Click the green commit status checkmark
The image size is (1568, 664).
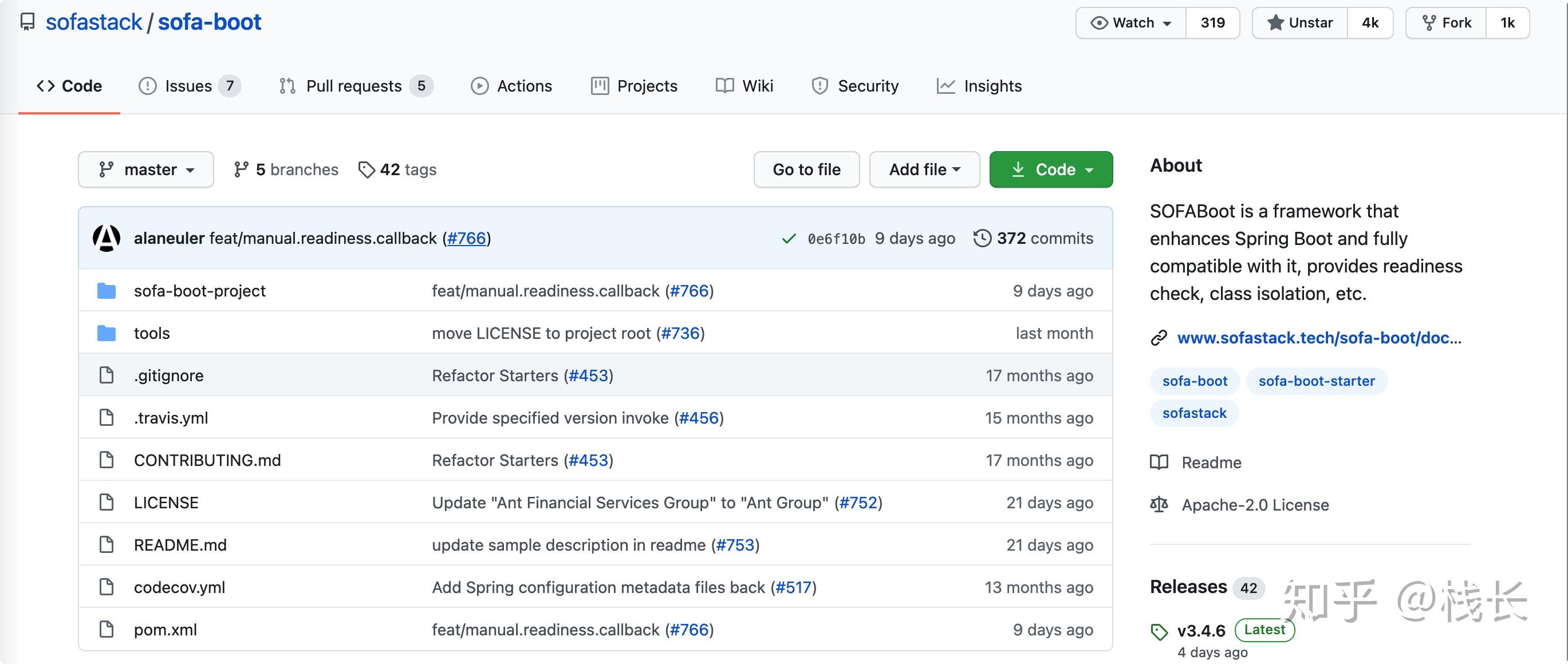(788, 239)
